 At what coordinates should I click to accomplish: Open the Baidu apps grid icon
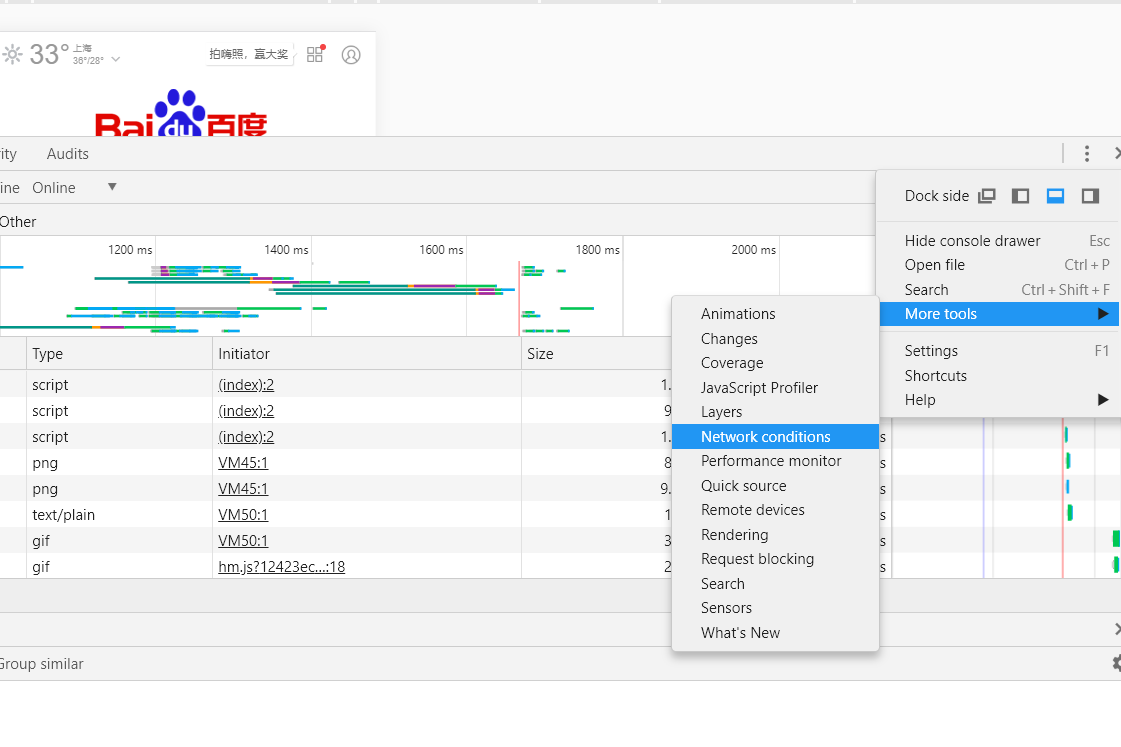[x=315, y=55]
